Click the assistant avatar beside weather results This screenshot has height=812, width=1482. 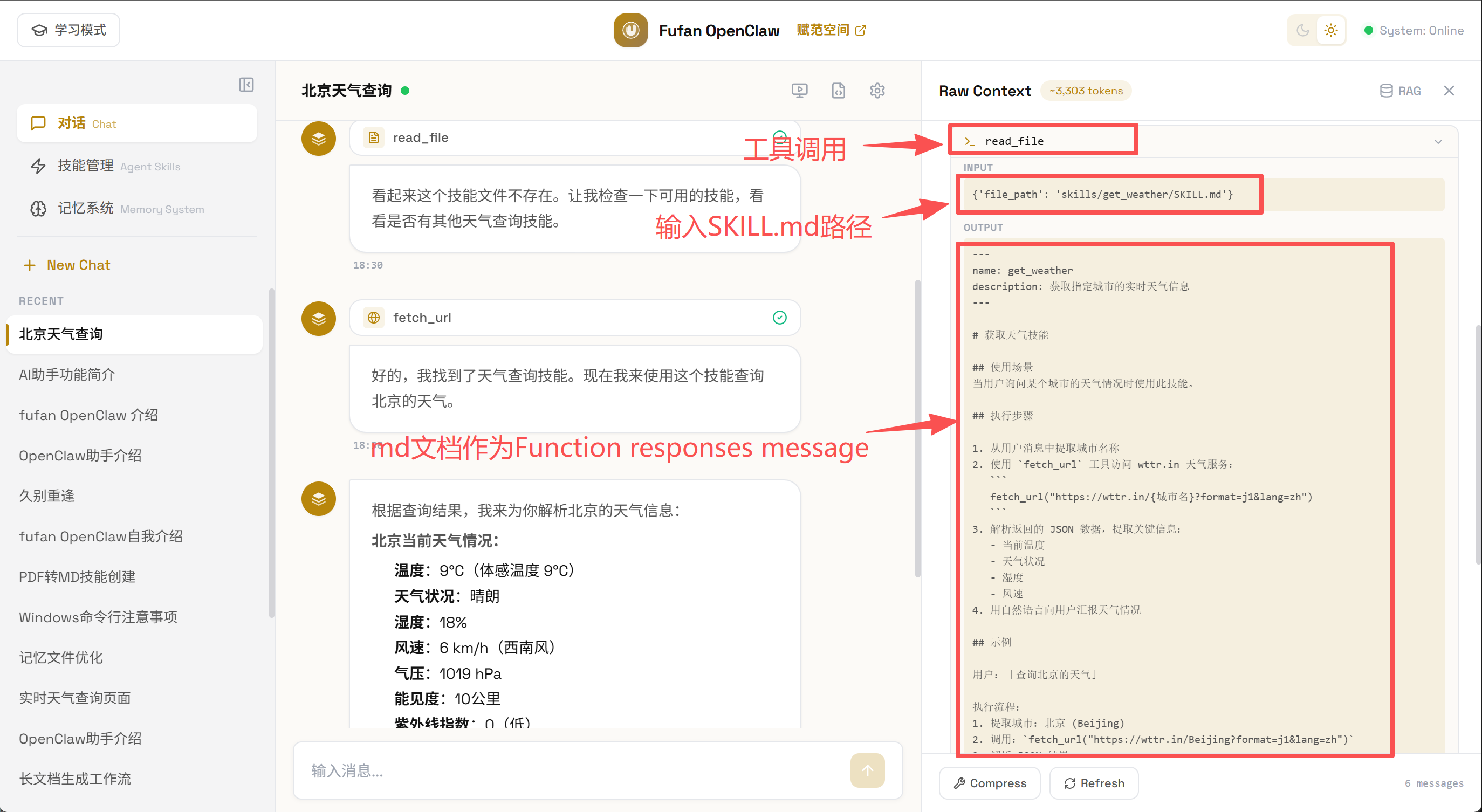click(318, 499)
